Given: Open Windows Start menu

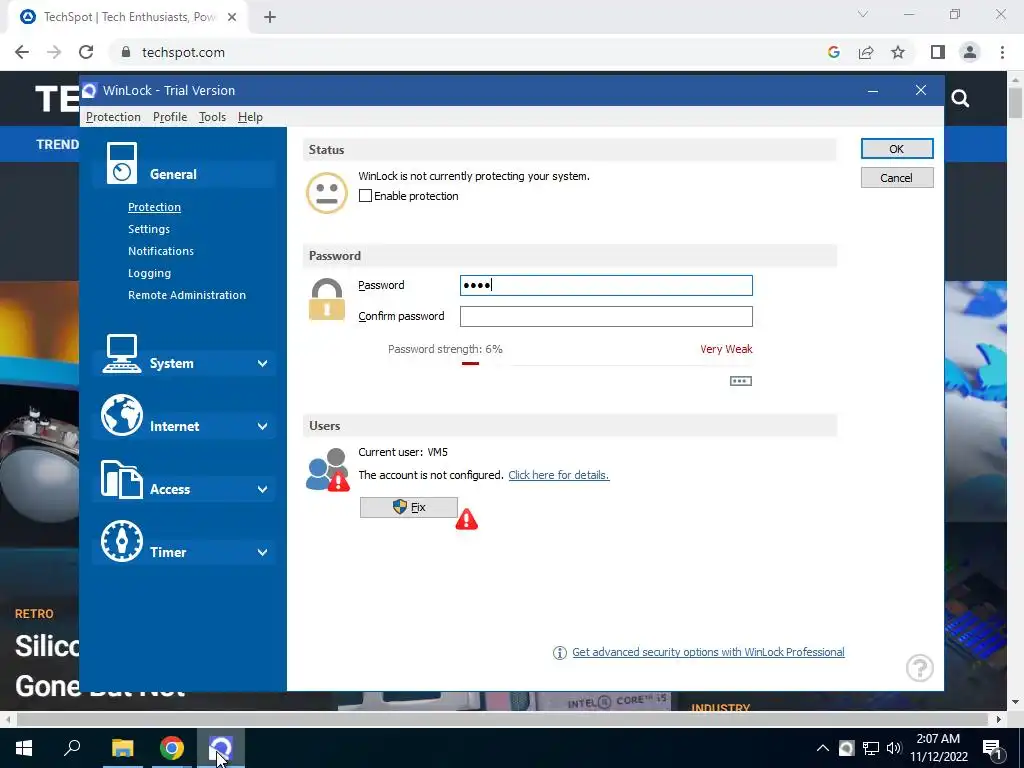Looking at the screenshot, I should point(24,748).
